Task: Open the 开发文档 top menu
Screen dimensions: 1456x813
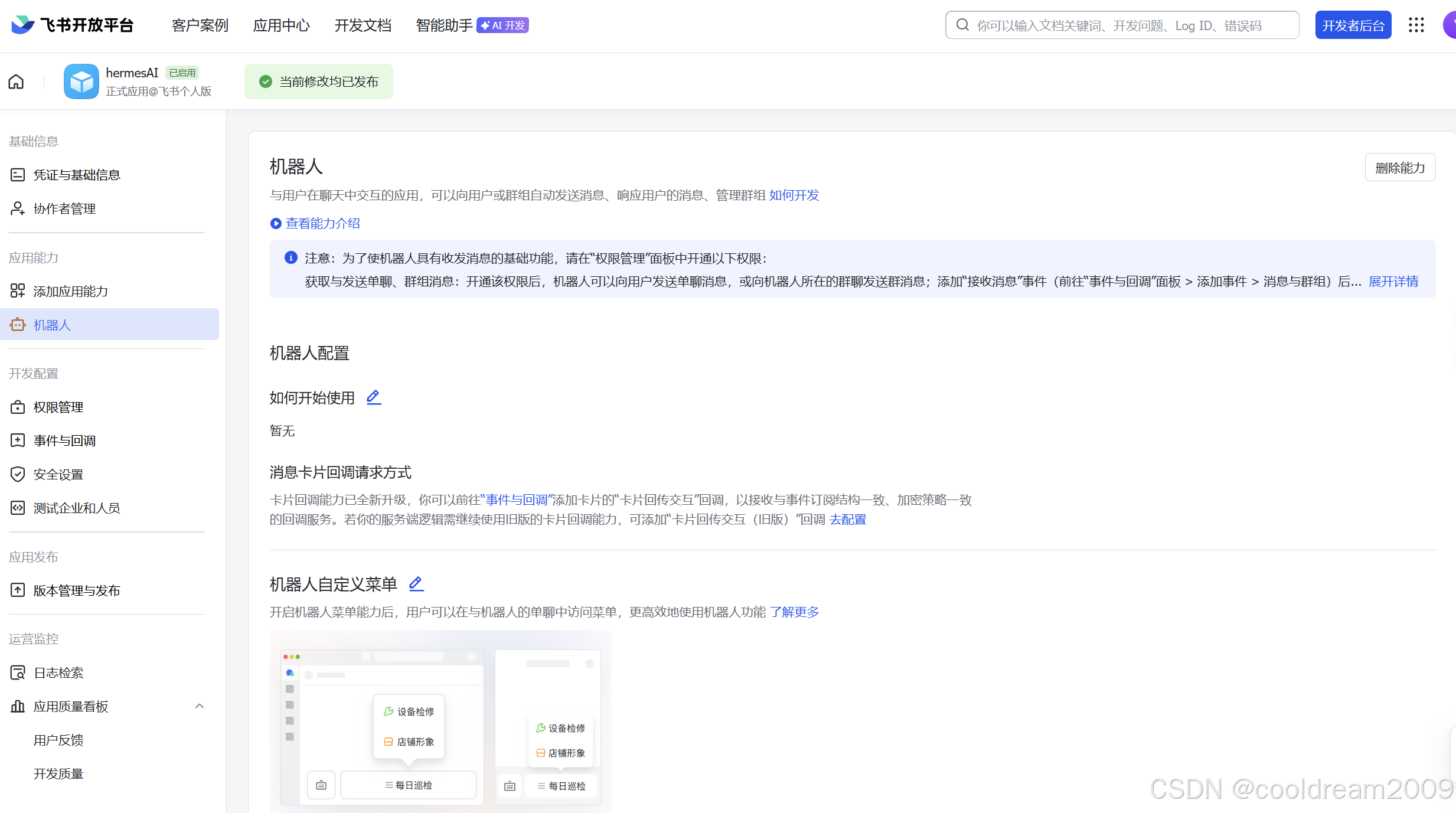Action: click(x=363, y=25)
